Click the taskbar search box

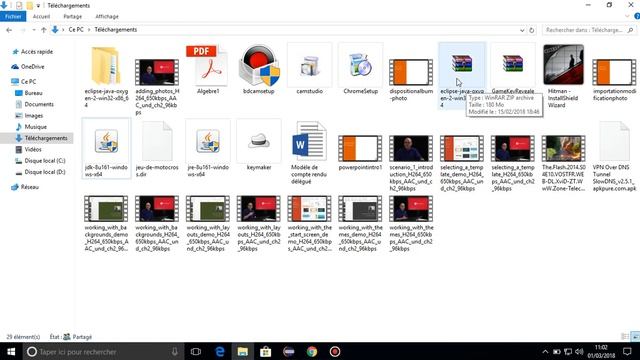pyautogui.click(x=103, y=351)
